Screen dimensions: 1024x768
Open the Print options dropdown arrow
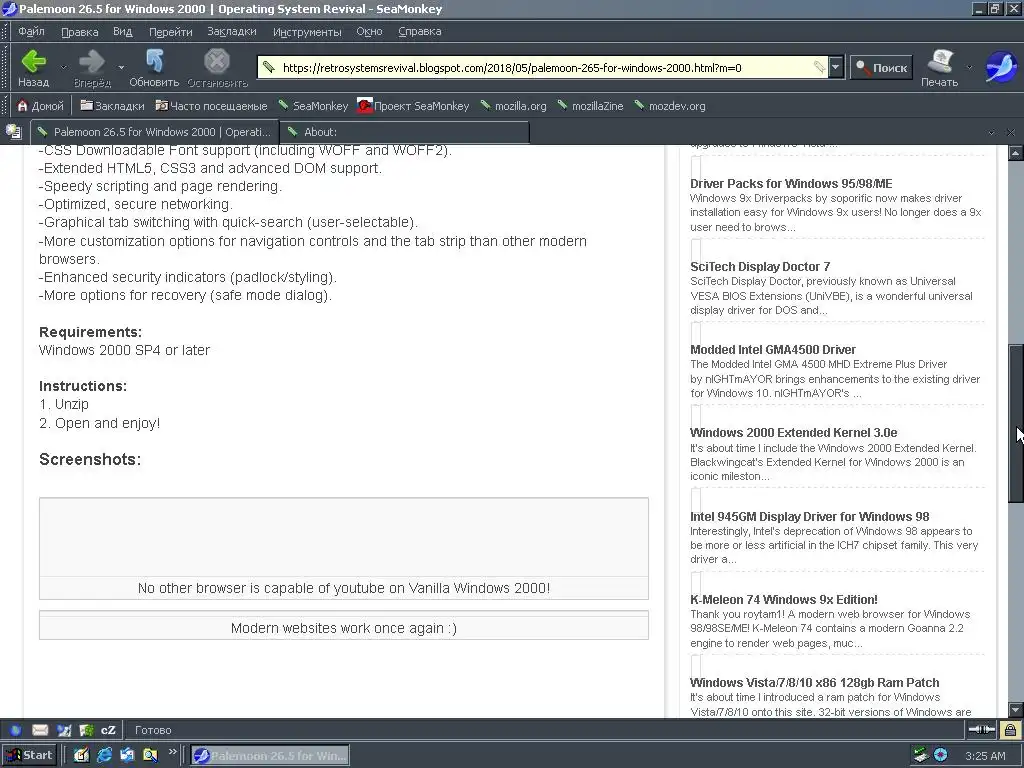[968, 67]
